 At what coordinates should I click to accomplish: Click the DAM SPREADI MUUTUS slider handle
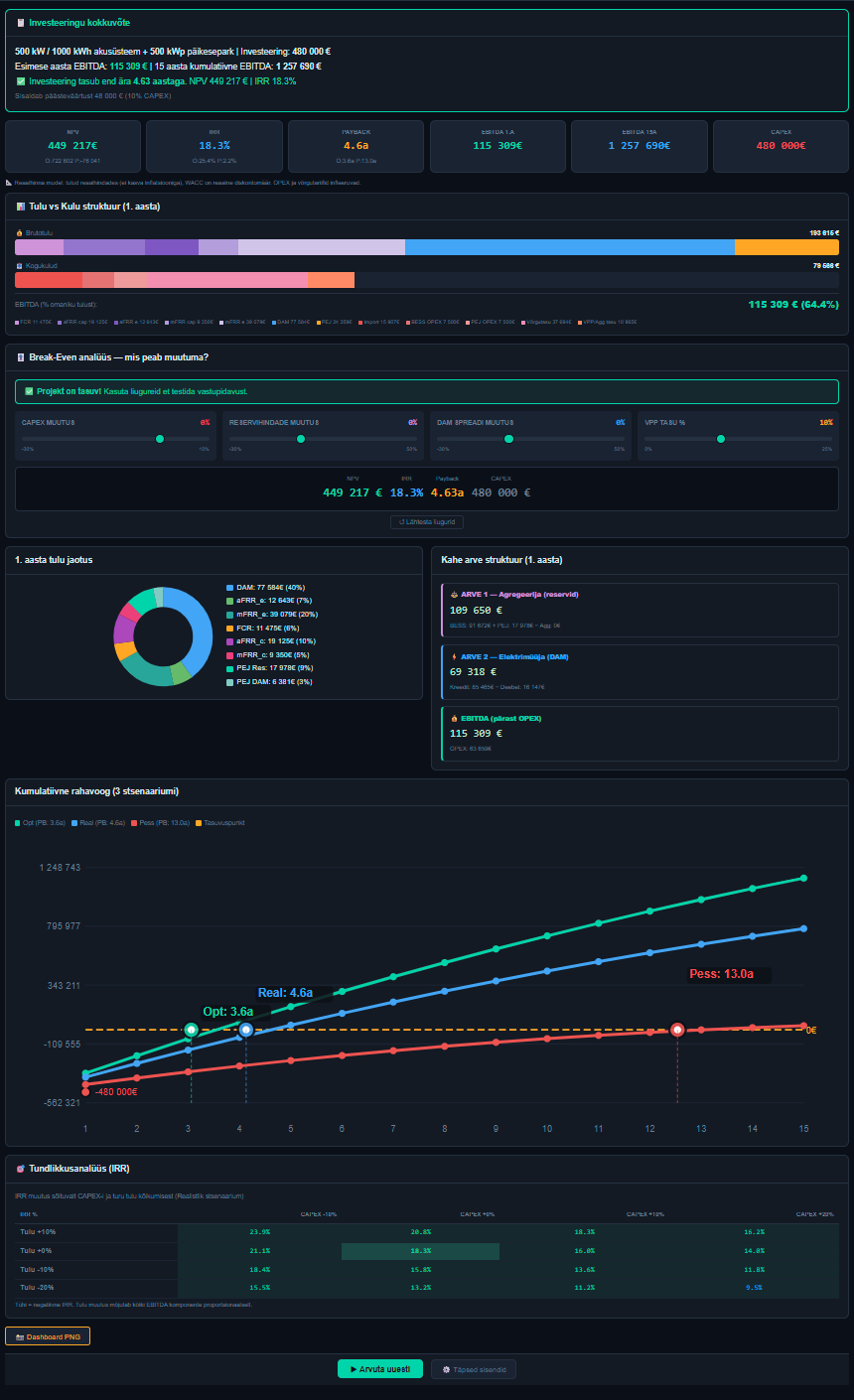click(509, 439)
